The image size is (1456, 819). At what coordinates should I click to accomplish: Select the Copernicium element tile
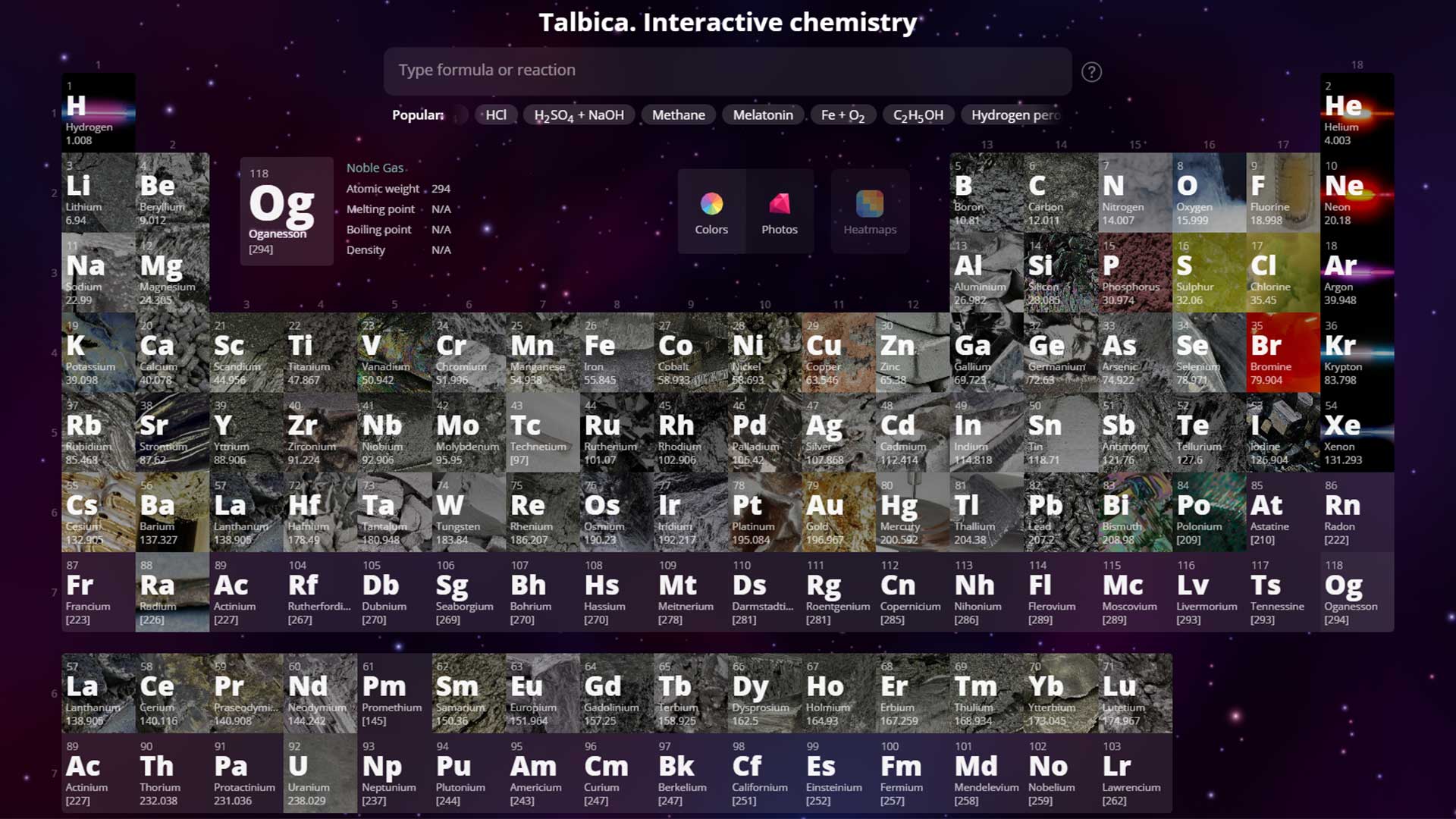913,592
